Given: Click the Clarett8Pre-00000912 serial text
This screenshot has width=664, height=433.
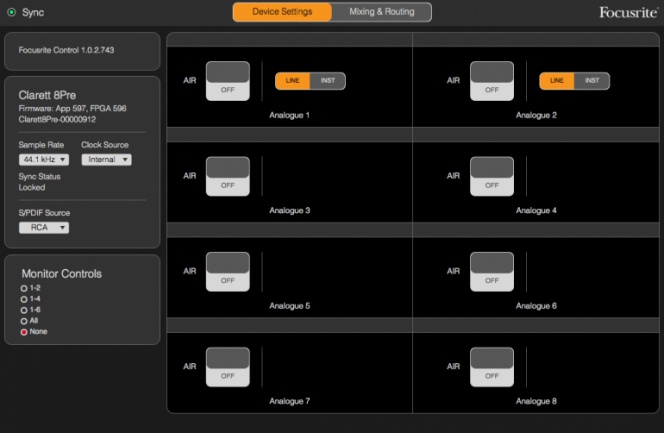Looking at the screenshot, I should point(57,119).
